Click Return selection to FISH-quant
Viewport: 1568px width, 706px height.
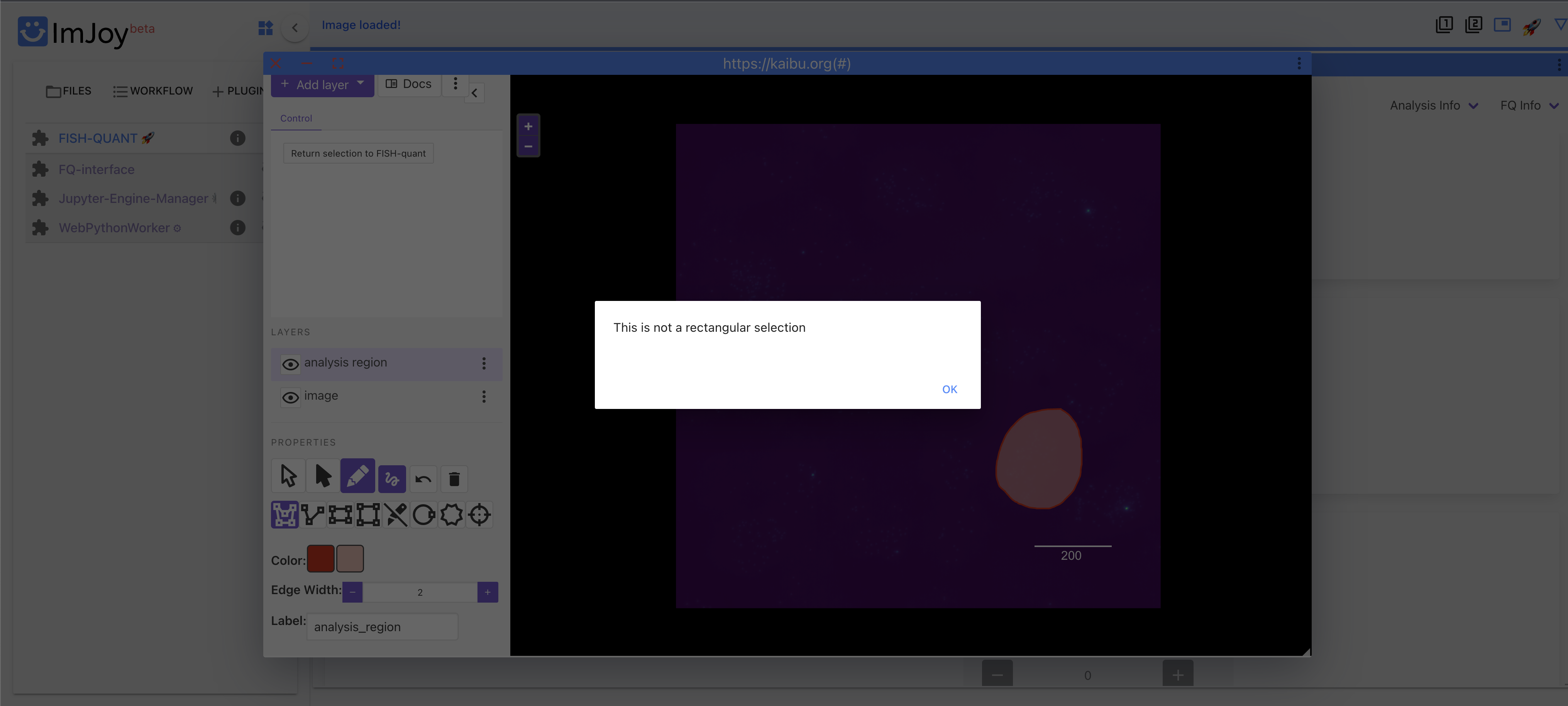pos(358,153)
